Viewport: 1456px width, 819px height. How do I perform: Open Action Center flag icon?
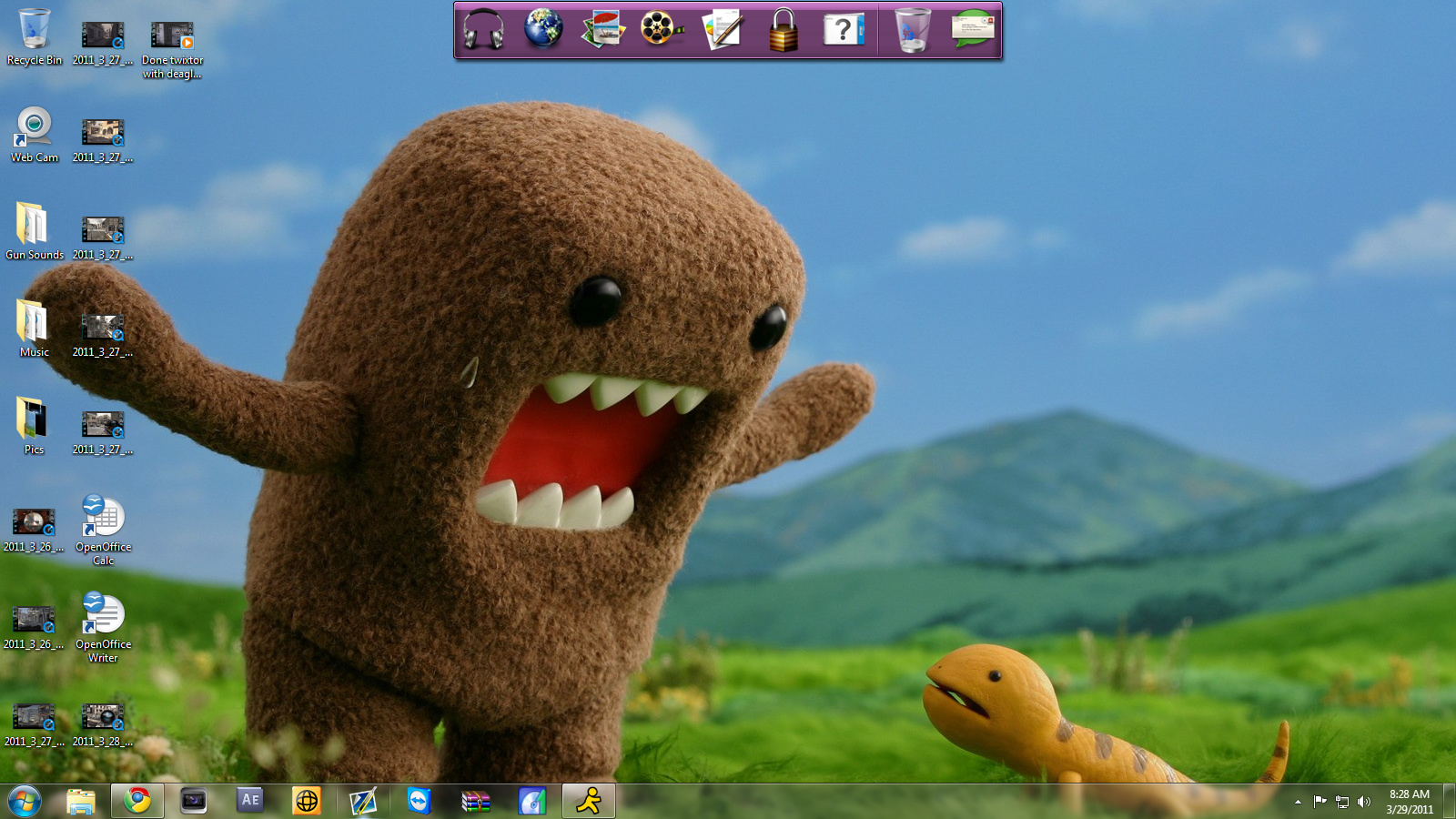coord(1319,802)
